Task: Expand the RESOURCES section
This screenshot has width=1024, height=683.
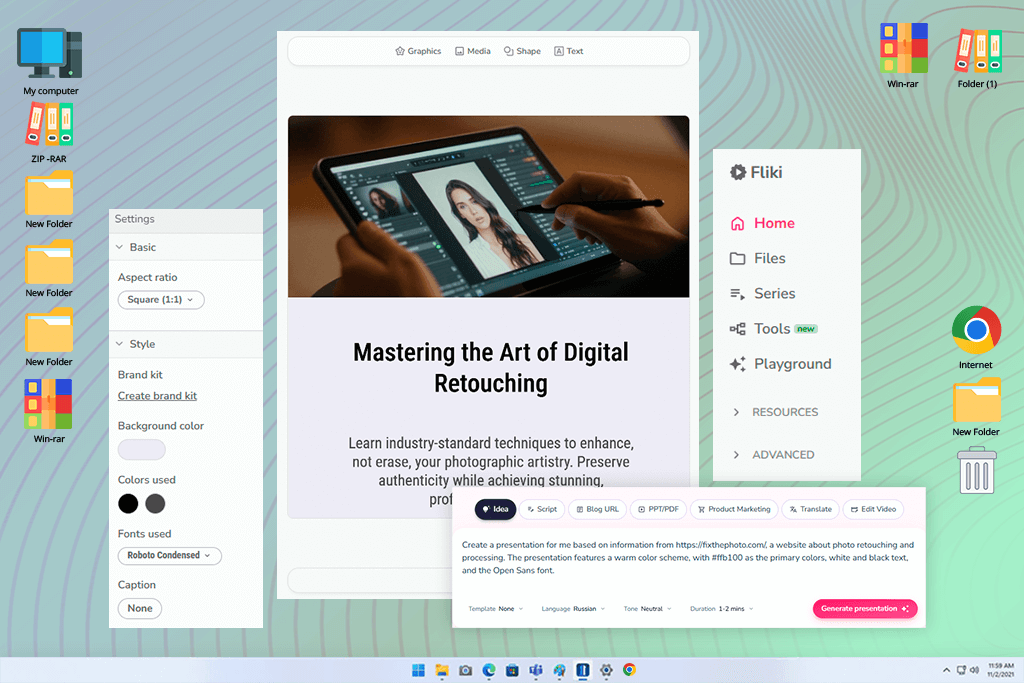Action: tap(775, 412)
